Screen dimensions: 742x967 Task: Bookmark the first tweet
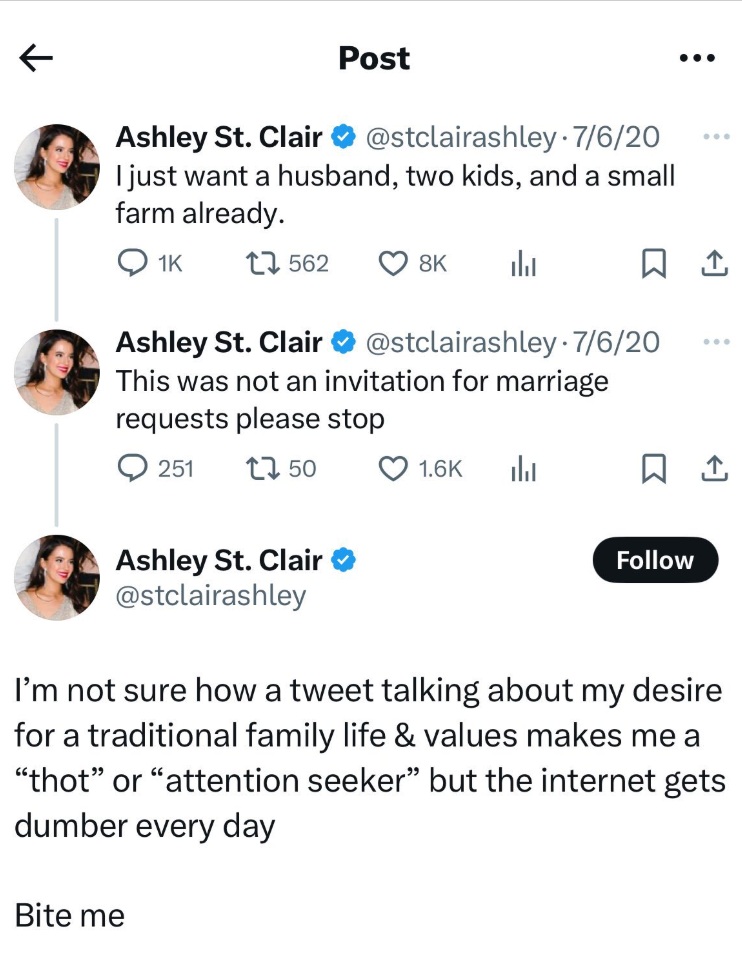pos(655,263)
